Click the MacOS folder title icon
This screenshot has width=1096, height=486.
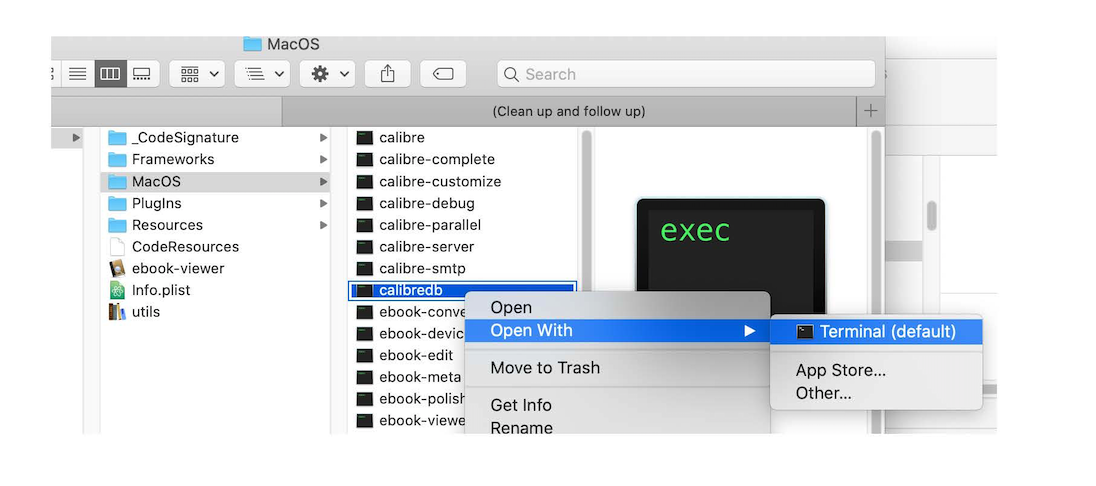pyautogui.click(x=252, y=44)
